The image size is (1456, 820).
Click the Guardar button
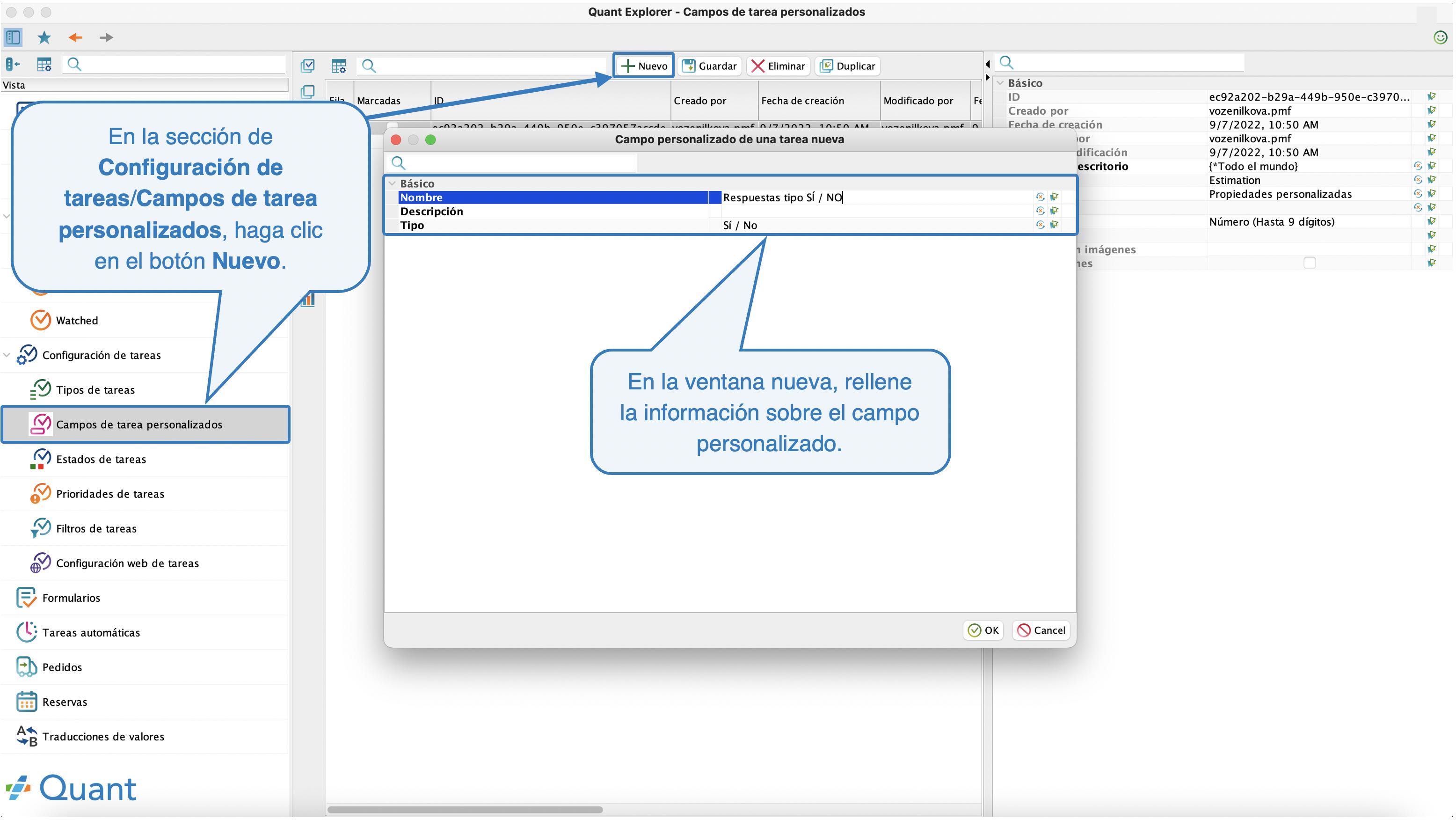709,66
